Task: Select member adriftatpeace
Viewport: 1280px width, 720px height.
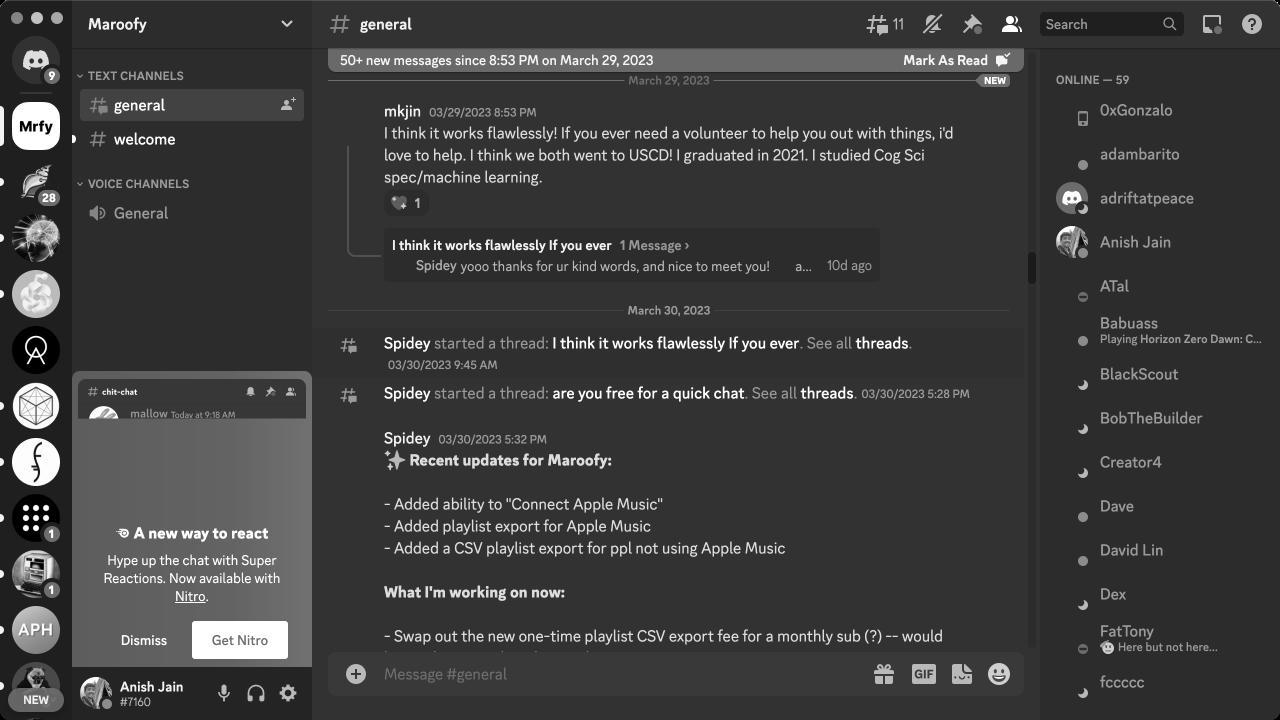Action: pyautogui.click(x=1160, y=199)
